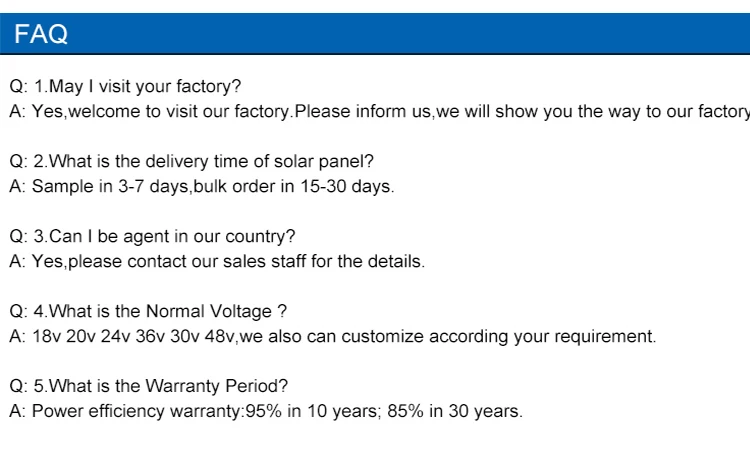Screen dimensions: 750x472
Task: Click the blue FAQ banner bar
Action: coord(375,33)
